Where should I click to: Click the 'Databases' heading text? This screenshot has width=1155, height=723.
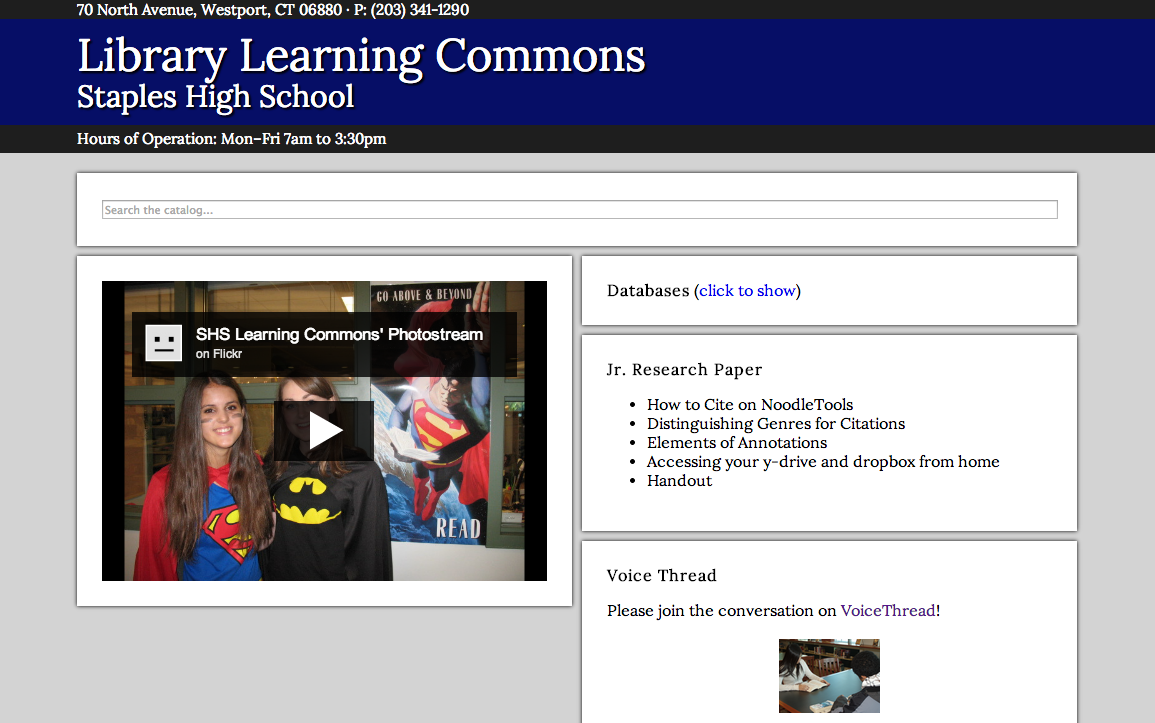648,291
